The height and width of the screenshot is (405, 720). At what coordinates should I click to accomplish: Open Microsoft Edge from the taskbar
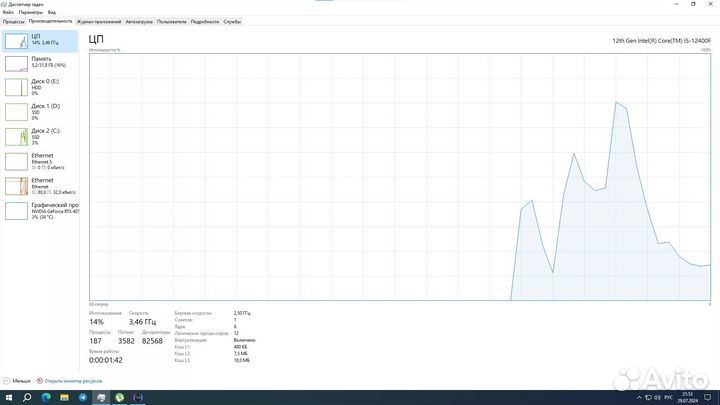coord(46,397)
